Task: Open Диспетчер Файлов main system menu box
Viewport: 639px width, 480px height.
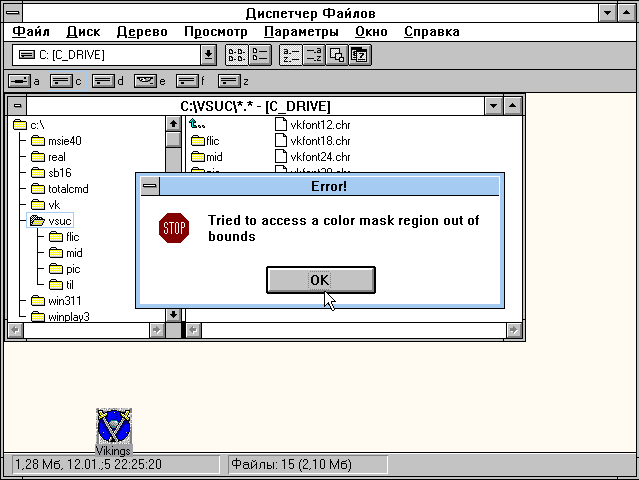Action: [x=13, y=13]
